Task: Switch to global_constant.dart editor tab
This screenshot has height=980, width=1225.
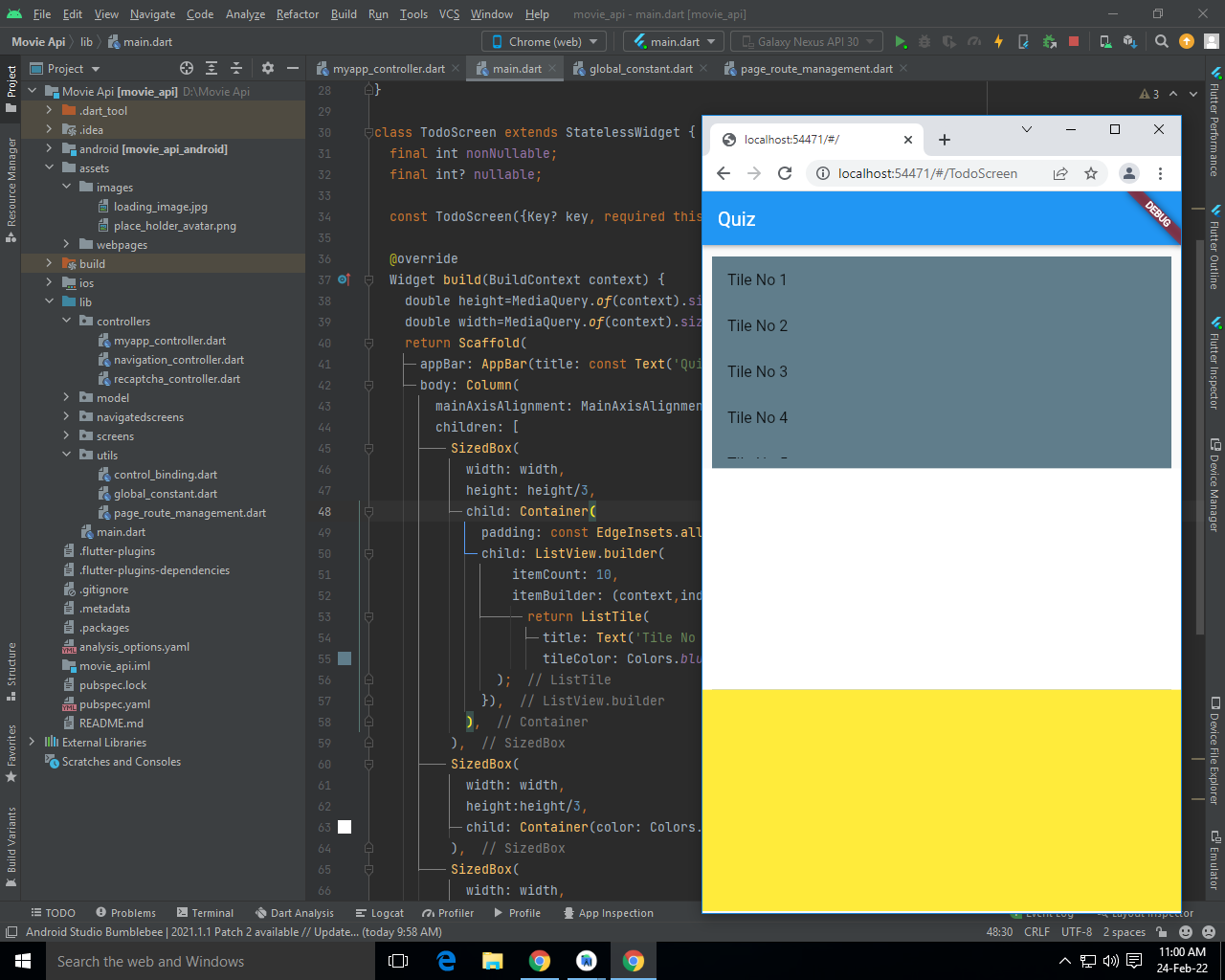Action: point(640,68)
